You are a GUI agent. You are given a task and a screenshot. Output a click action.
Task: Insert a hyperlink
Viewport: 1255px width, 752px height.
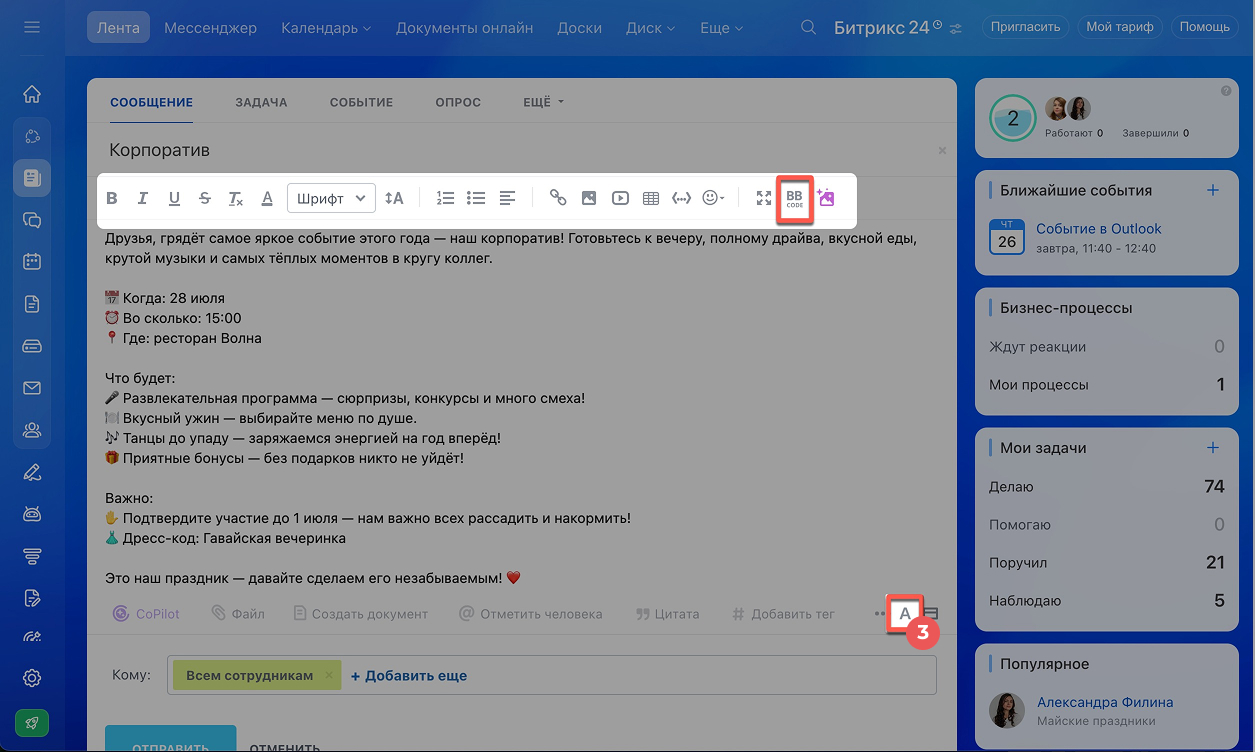(x=558, y=198)
